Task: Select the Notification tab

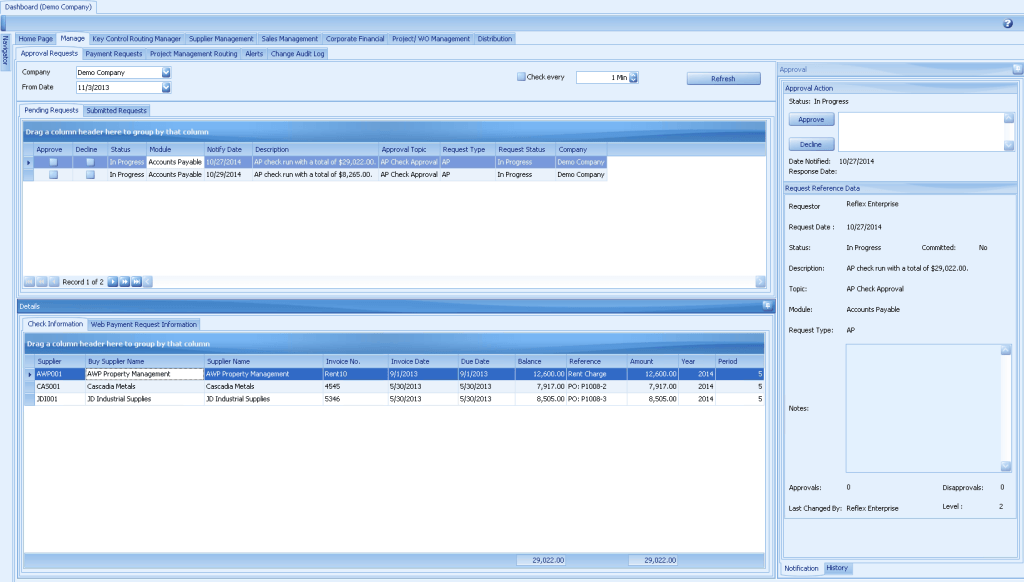Action: click(x=801, y=568)
